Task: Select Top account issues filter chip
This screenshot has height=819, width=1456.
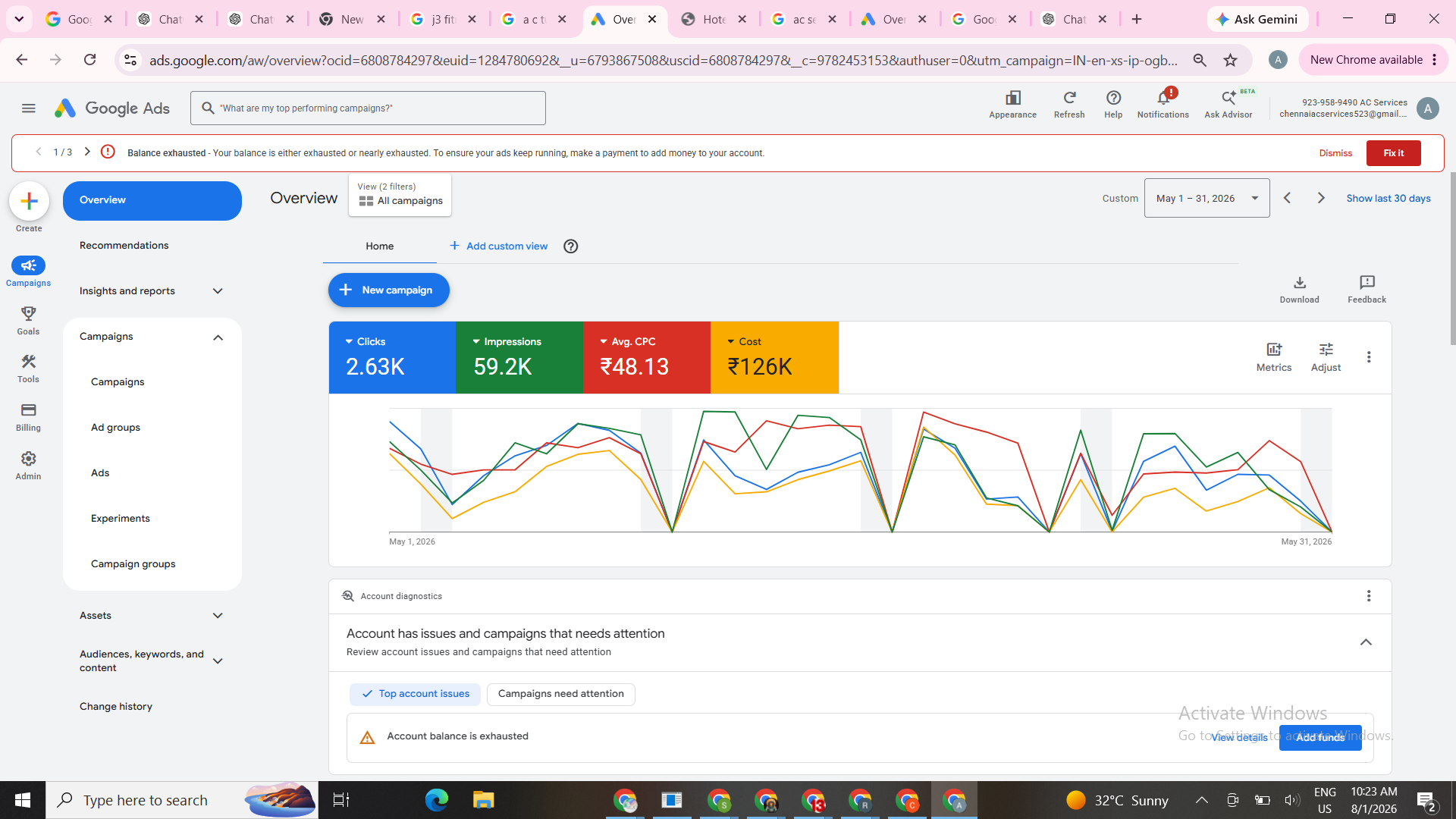Action: 415,694
